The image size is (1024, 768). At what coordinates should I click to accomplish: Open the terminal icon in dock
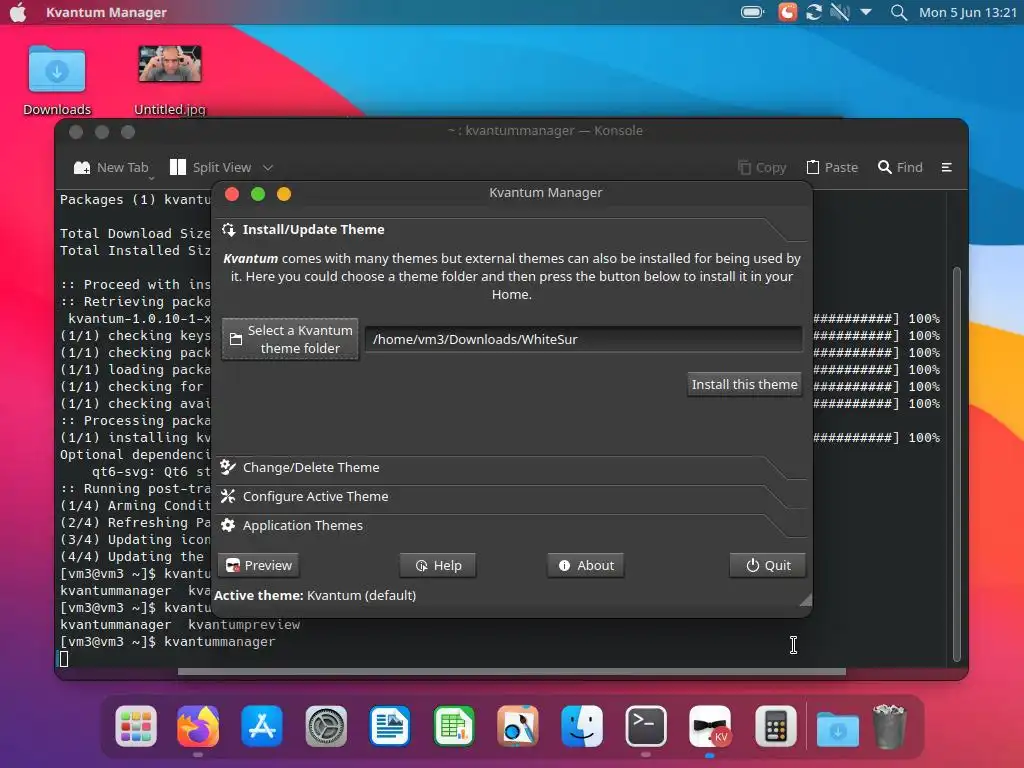pos(646,726)
